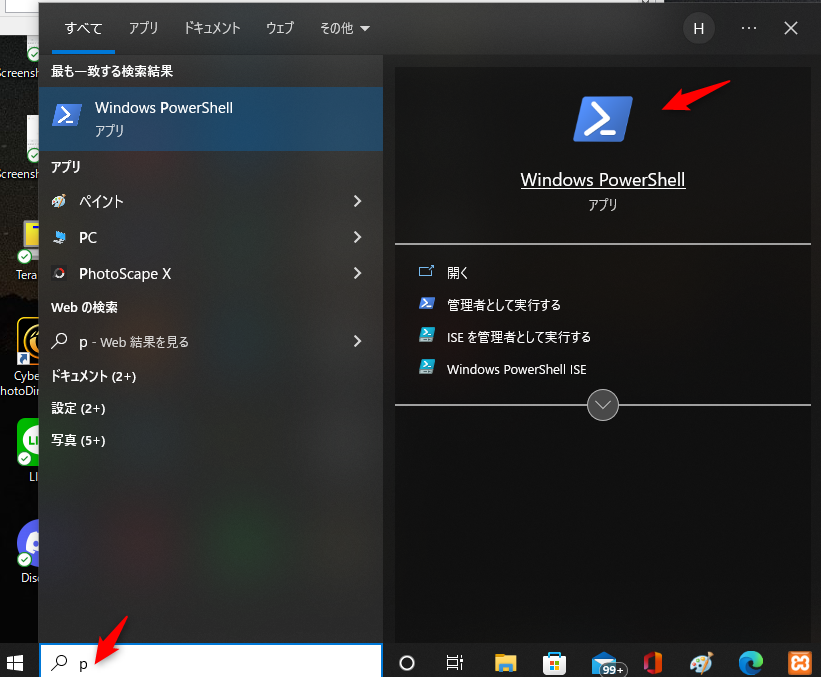Viewport: 821px width, 677px height.
Task: Switch to the アプリ tab
Action: [143, 28]
